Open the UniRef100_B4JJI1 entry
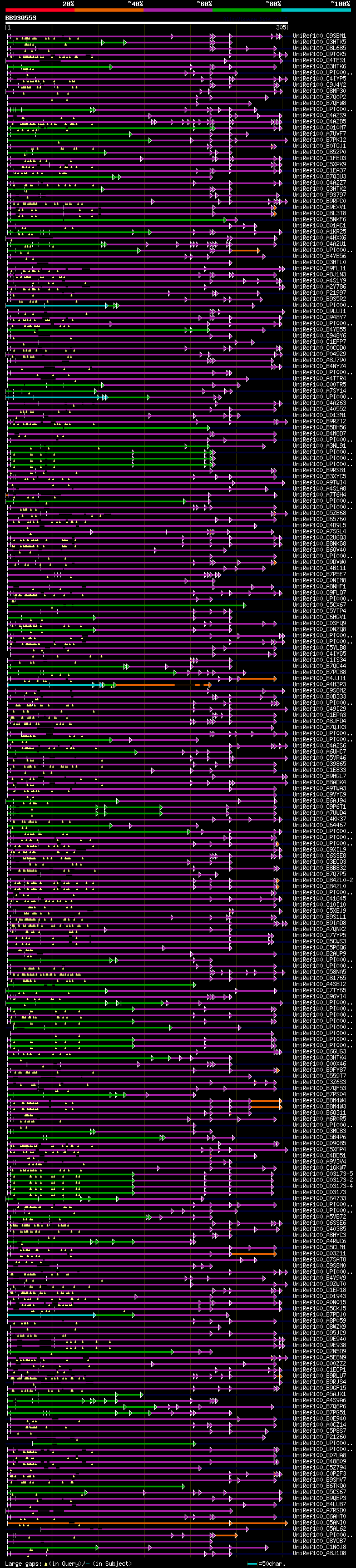 [x=319, y=678]
